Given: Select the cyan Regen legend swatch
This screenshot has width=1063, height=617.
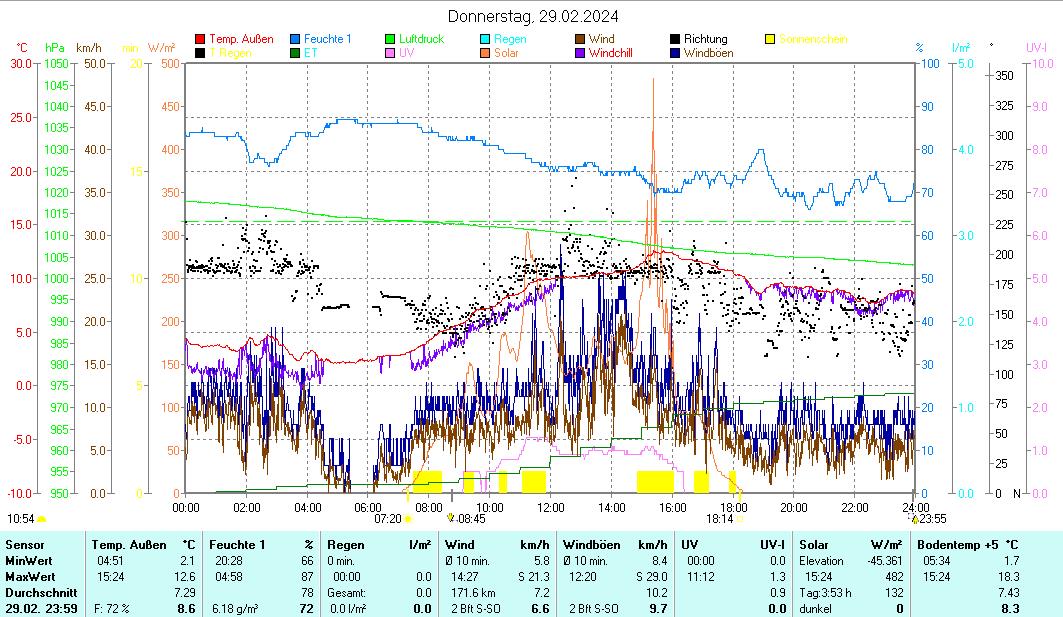Looking at the screenshot, I should pos(485,39).
